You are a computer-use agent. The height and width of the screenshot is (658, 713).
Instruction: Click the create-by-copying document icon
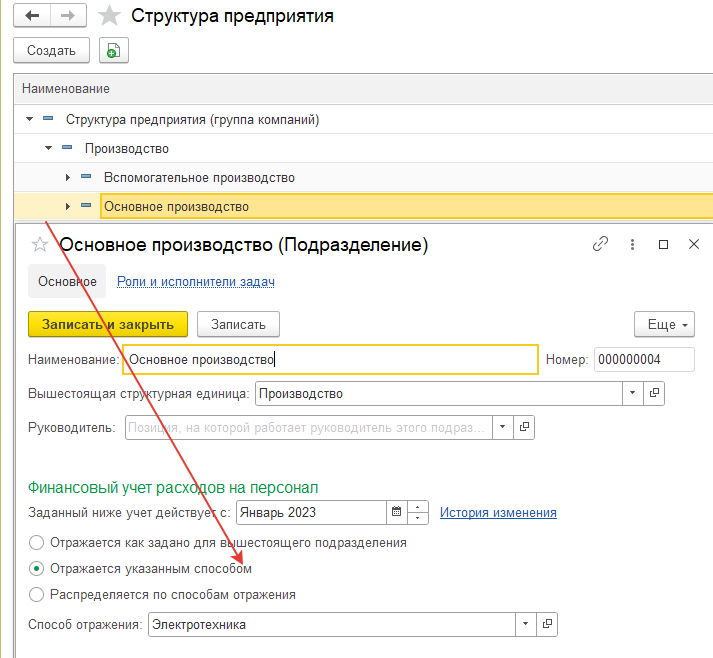click(x=114, y=50)
